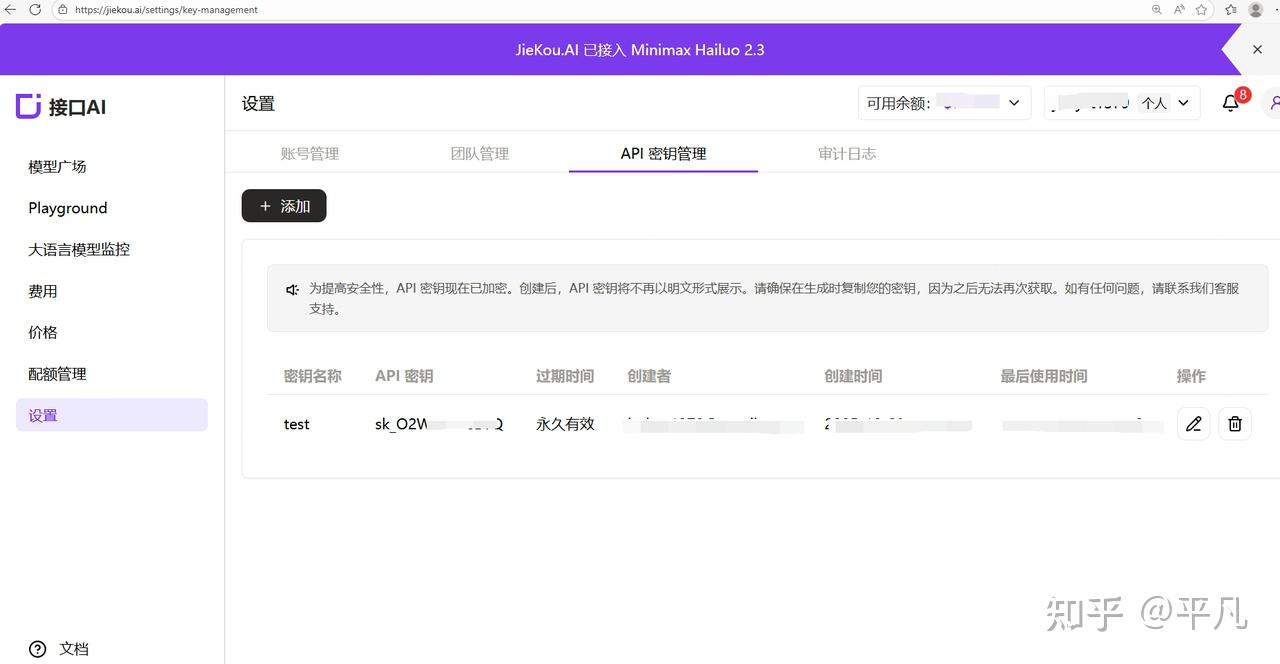The width and height of the screenshot is (1280, 664).
Task: Click the 添加 add key button
Action: pyautogui.click(x=284, y=206)
